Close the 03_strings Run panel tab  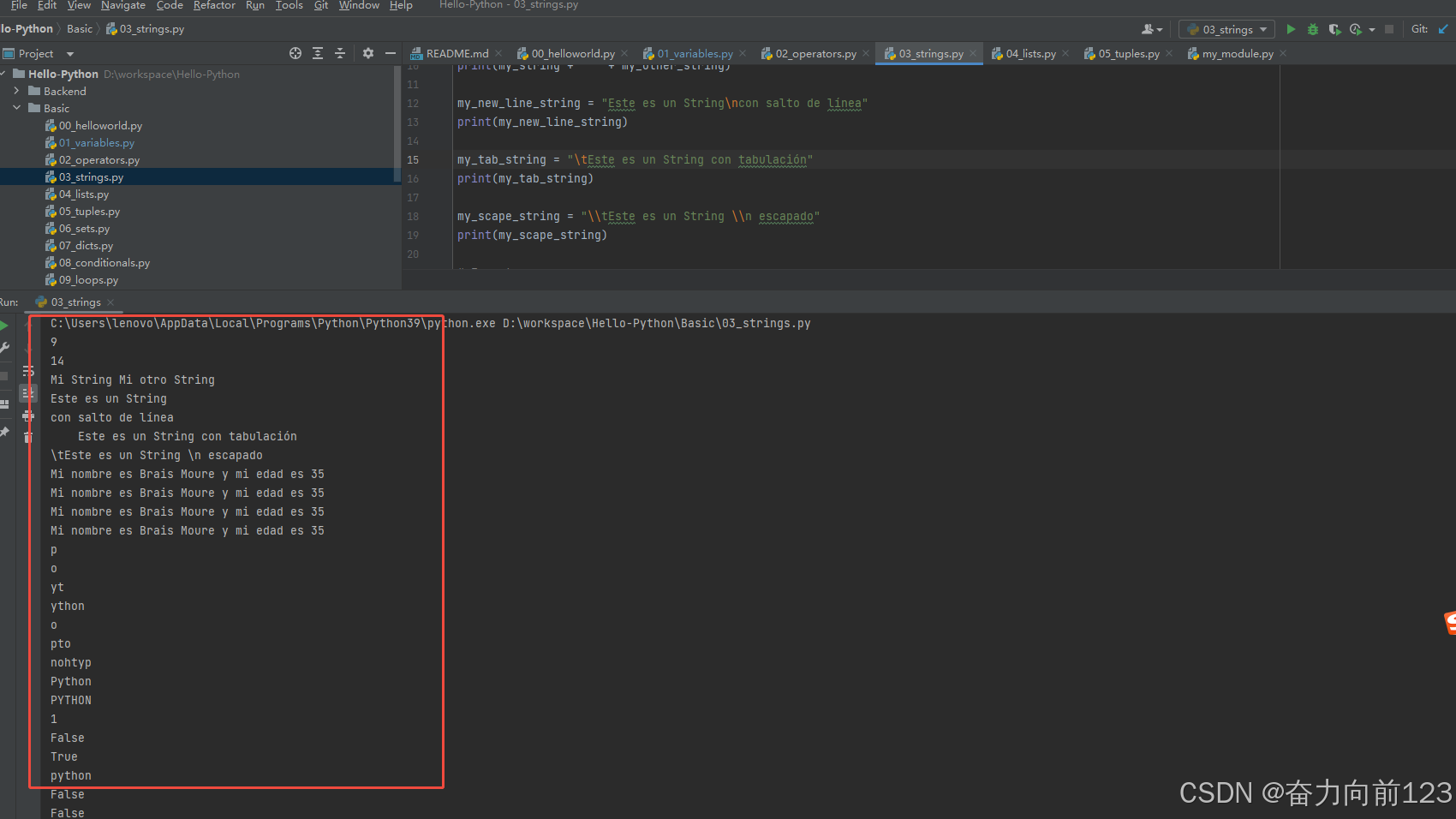tap(110, 302)
